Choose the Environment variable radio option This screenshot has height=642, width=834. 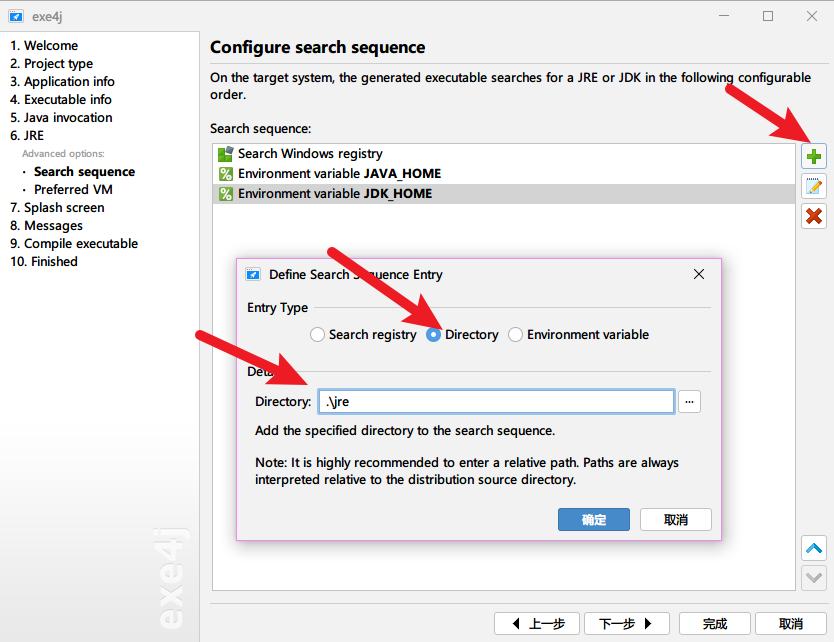[x=516, y=335]
